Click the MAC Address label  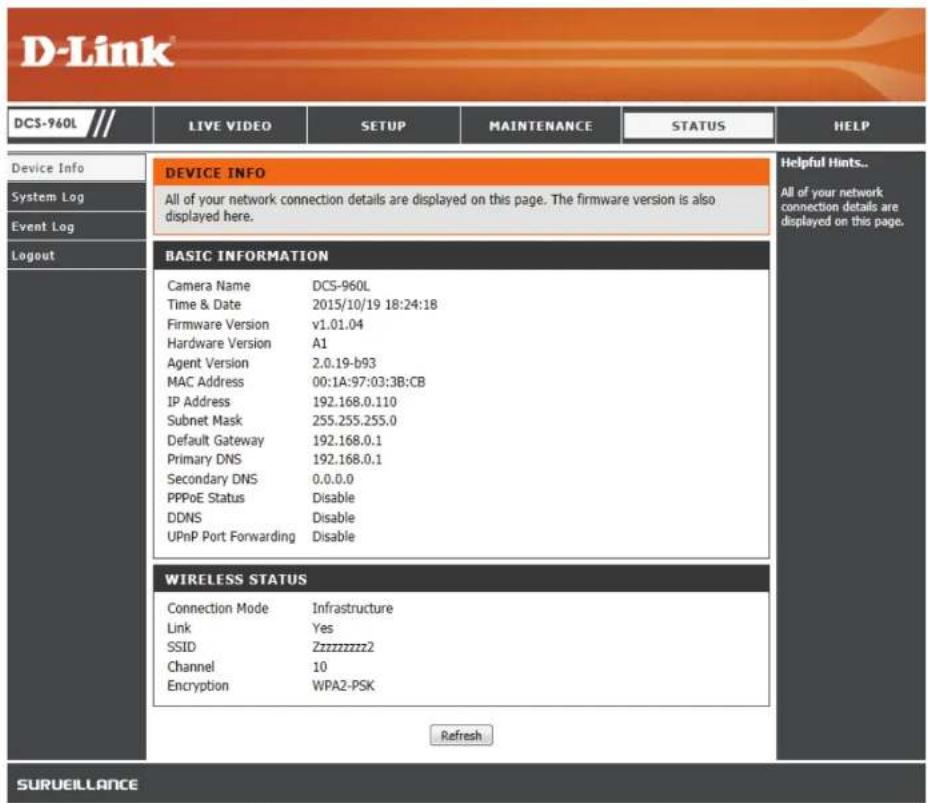(x=205, y=382)
